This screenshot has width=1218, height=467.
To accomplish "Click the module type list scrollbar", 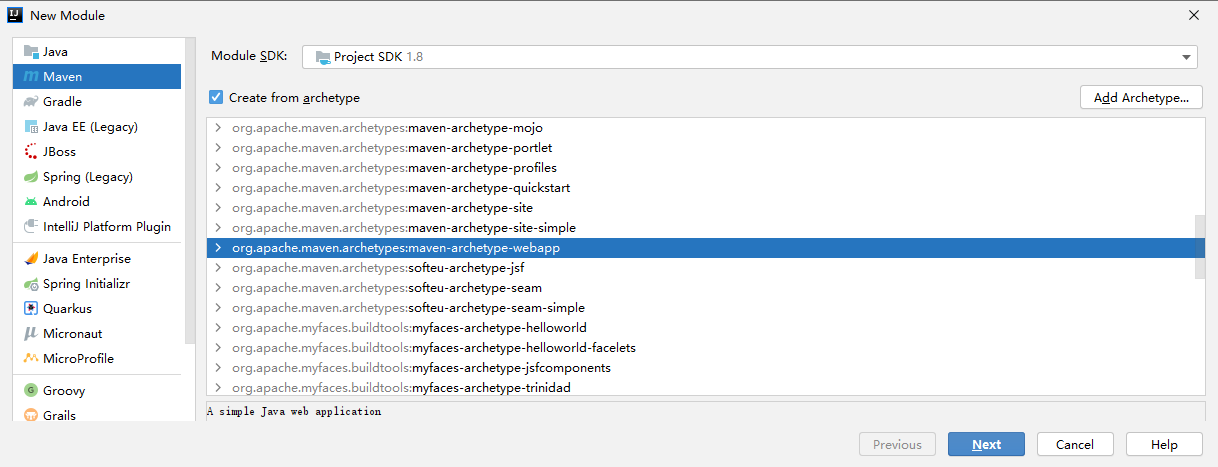I will click(x=189, y=190).
